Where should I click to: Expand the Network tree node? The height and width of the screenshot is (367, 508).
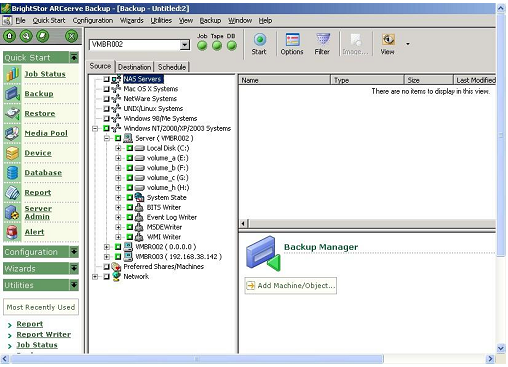(x=95, y=276)
